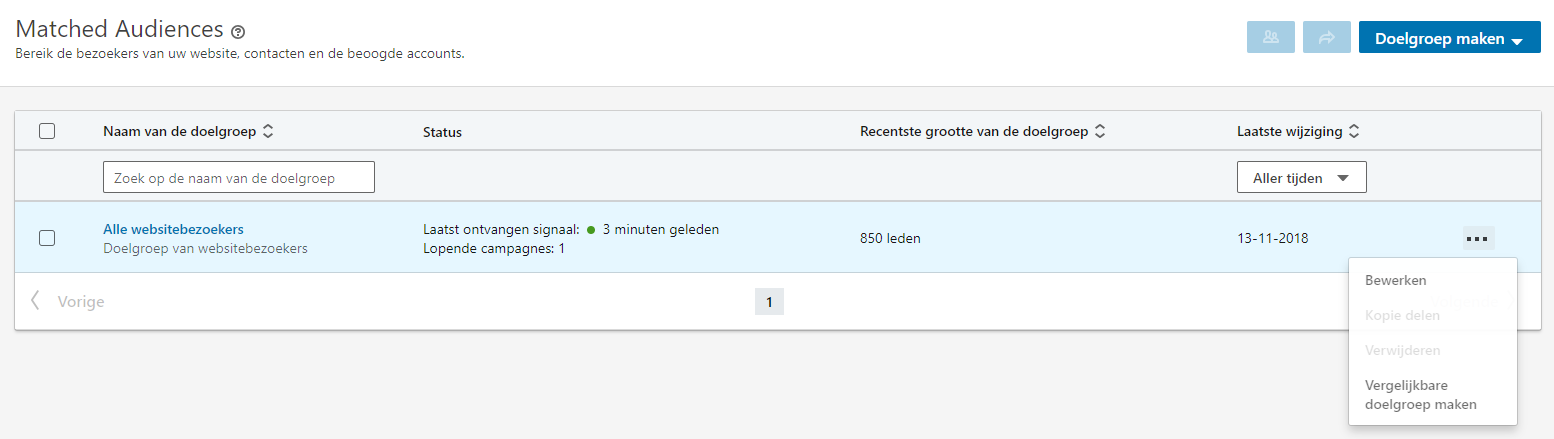
Task: Click the audience name search field
Action: 238,178
